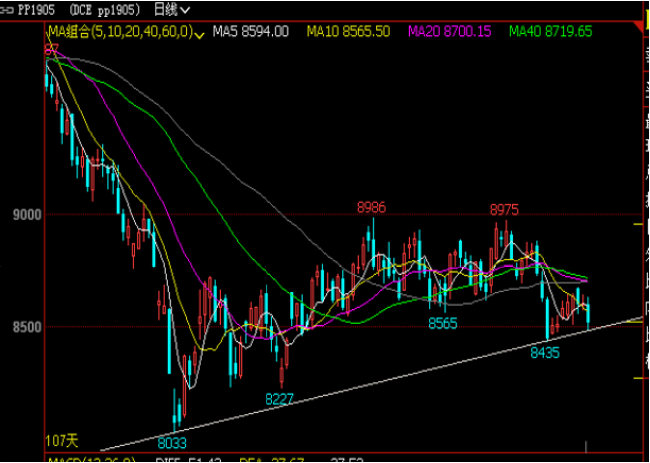The image size is (650, 463).
Task: Click the 8500 price axis label
Action: 26,327
